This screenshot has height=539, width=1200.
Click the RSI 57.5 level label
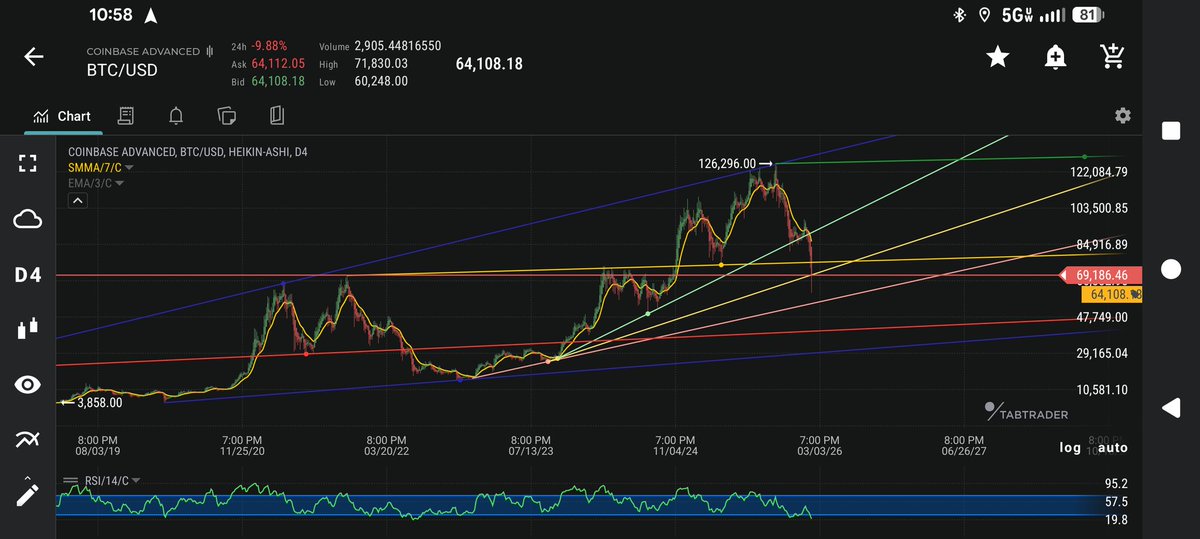click(x=1116, y=501)
